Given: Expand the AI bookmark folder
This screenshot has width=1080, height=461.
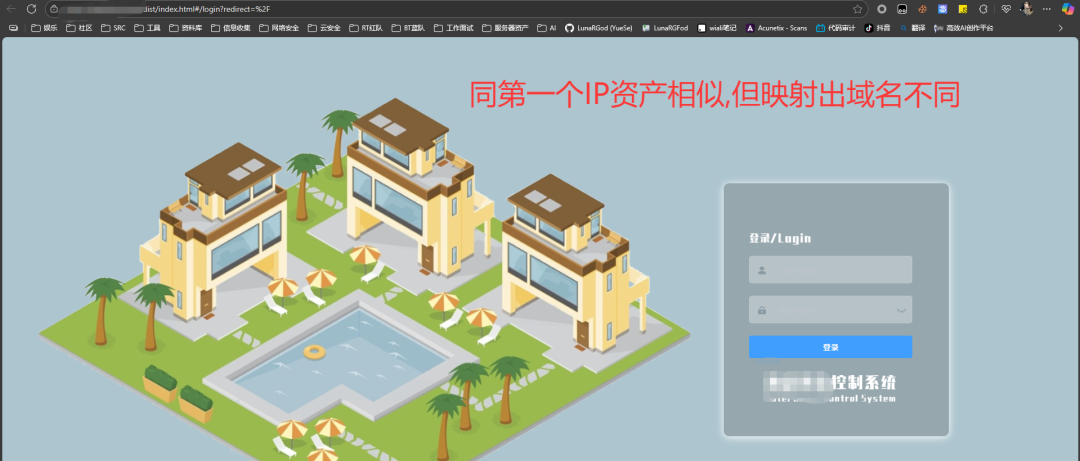Looking at the screenshot, I should tap(547, 28).
